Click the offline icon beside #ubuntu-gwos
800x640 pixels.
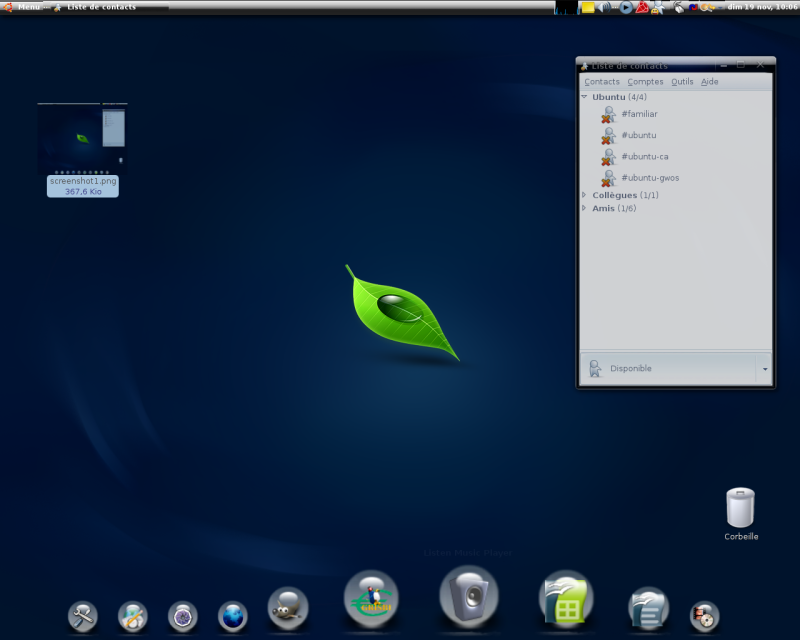[x=608, y=179]
